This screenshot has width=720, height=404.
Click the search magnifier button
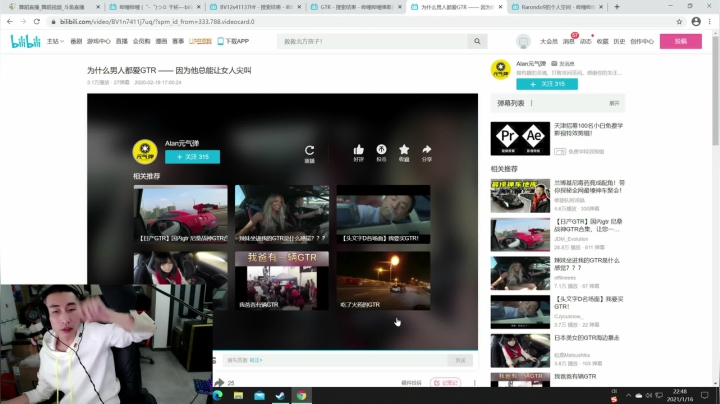click(477, 41)
